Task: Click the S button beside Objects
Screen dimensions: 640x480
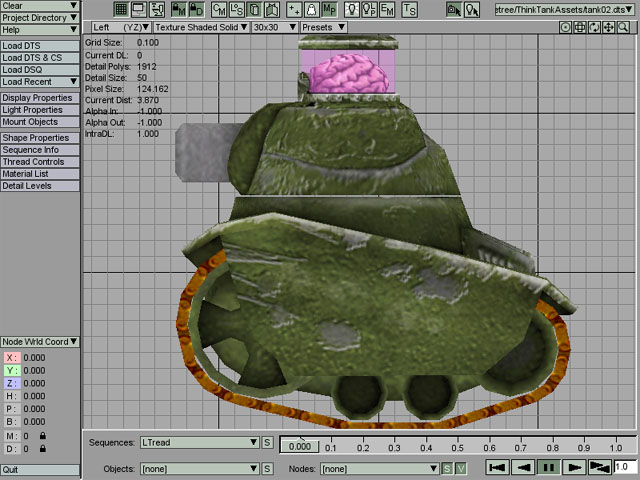Action: pyautogui.click(x=267, y=469)
